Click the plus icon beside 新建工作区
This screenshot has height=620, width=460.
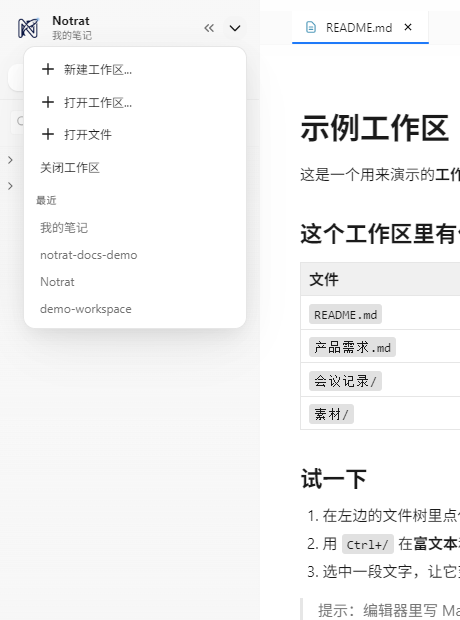tap(48, 69)
